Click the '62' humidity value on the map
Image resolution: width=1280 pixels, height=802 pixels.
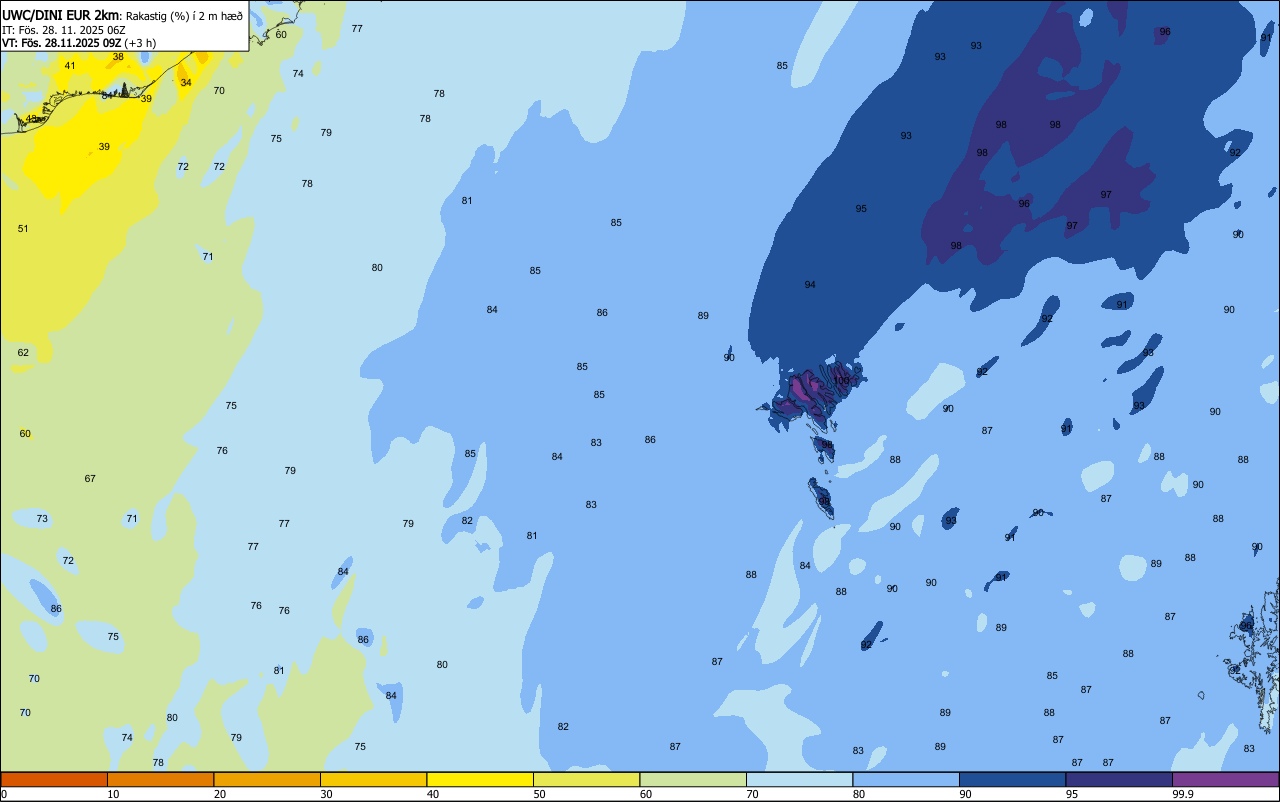tap(23, 353)
